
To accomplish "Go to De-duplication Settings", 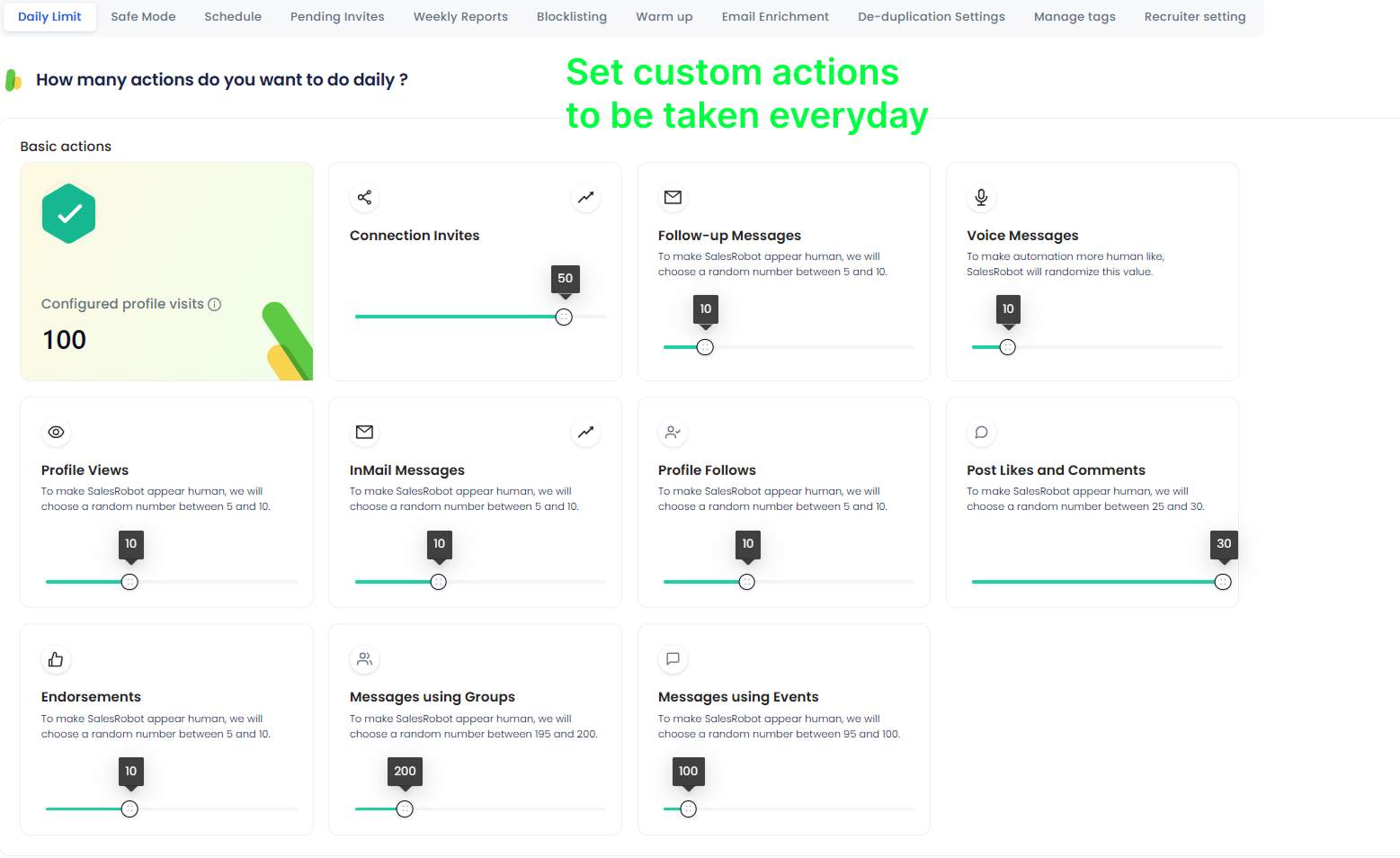I will (931, 16).
